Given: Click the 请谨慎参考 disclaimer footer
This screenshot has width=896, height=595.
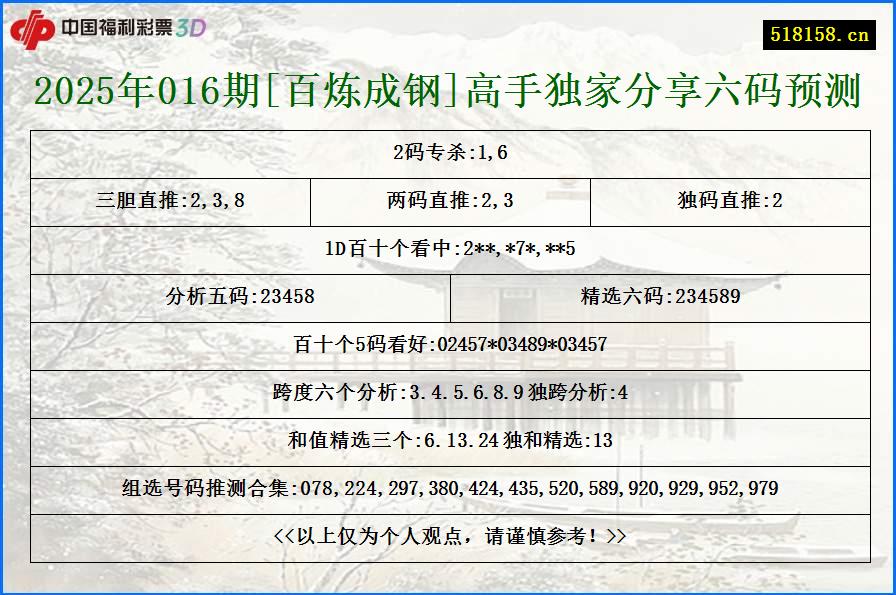Looking at the screenshot, I should pos(448,535).
